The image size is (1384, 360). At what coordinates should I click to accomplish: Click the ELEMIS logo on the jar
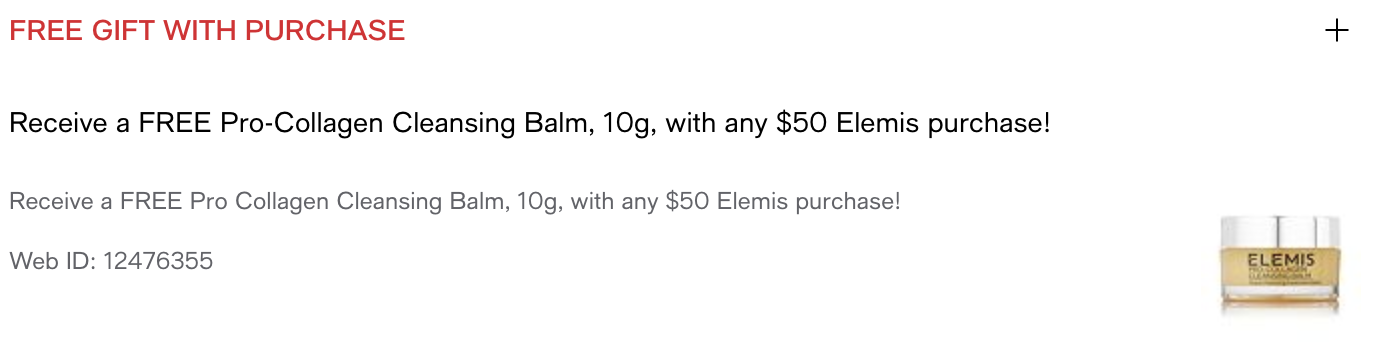[x=1280, y=259]
